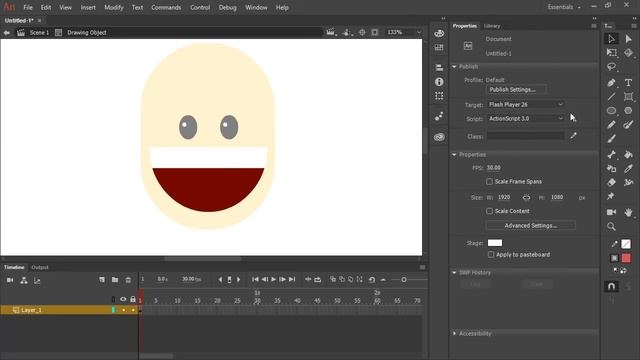
Task: Open the Modify menu
Action: click(x=114, y=7)
